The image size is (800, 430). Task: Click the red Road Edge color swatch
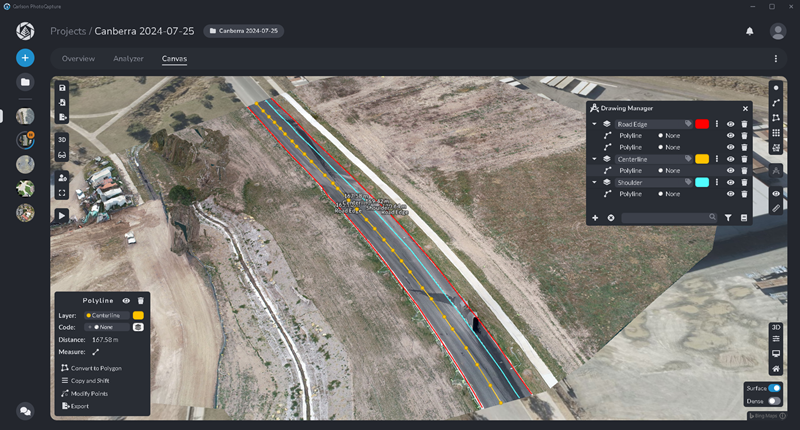click(x=702, y=124)
